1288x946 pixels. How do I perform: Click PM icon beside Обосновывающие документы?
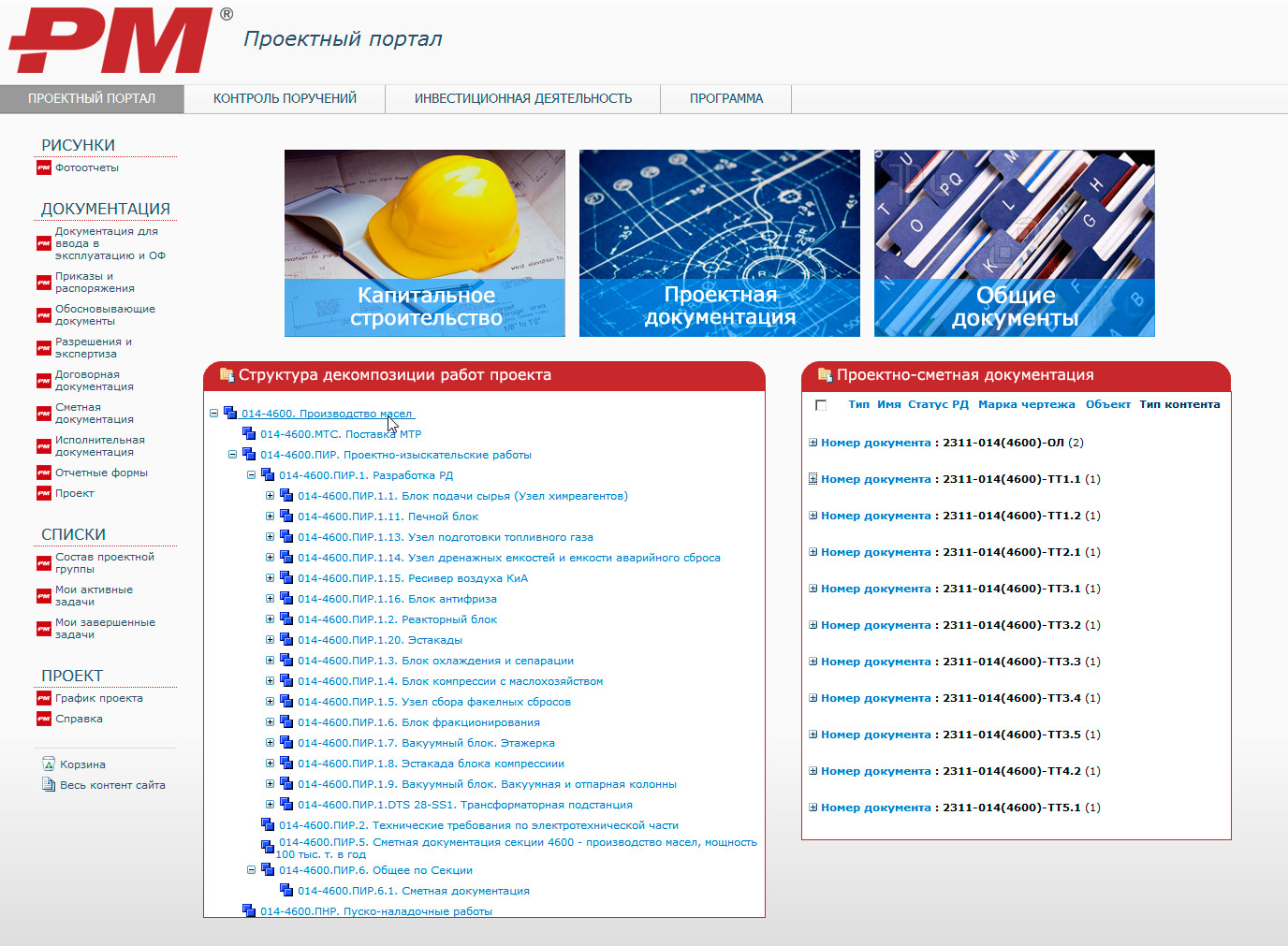44,315
